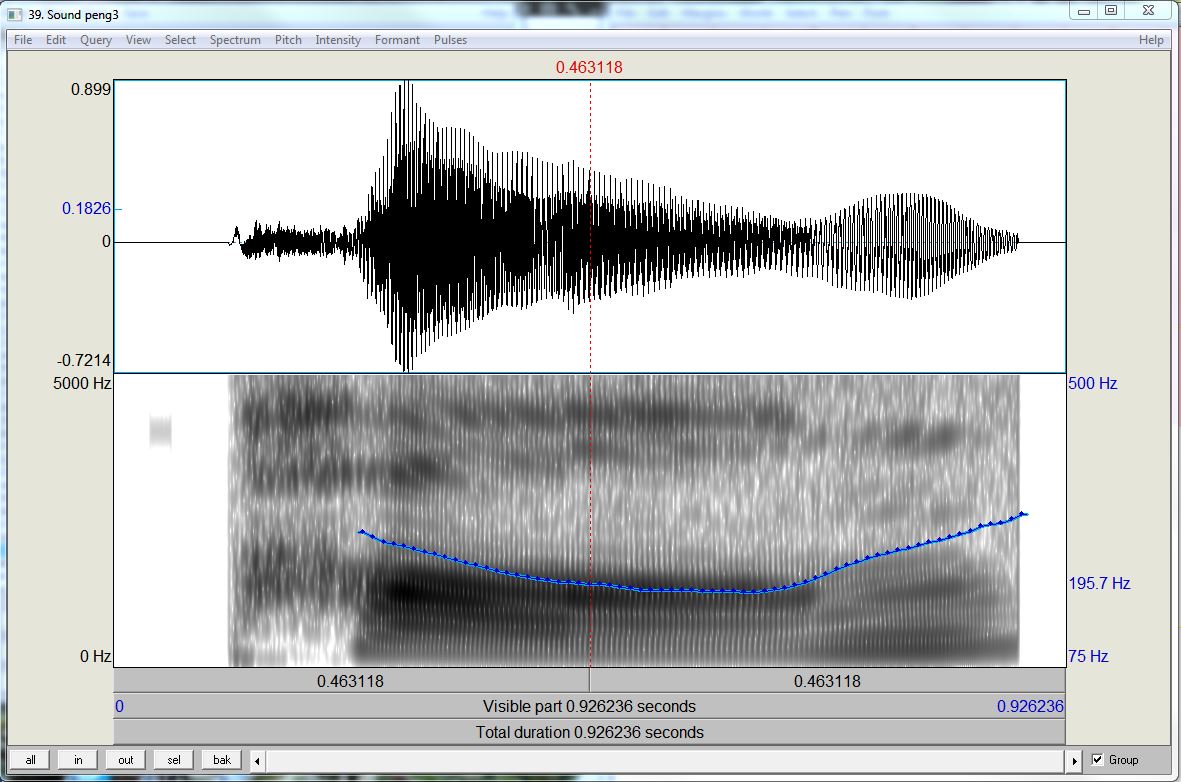Viewport: 1181px width, 782px height.
Task: Open the Select menu
Action: coord(180,40)
